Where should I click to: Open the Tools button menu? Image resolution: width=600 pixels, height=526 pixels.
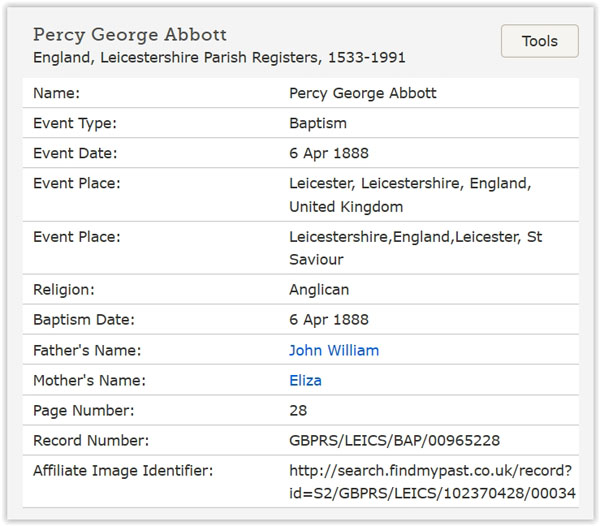coord(540,41)
